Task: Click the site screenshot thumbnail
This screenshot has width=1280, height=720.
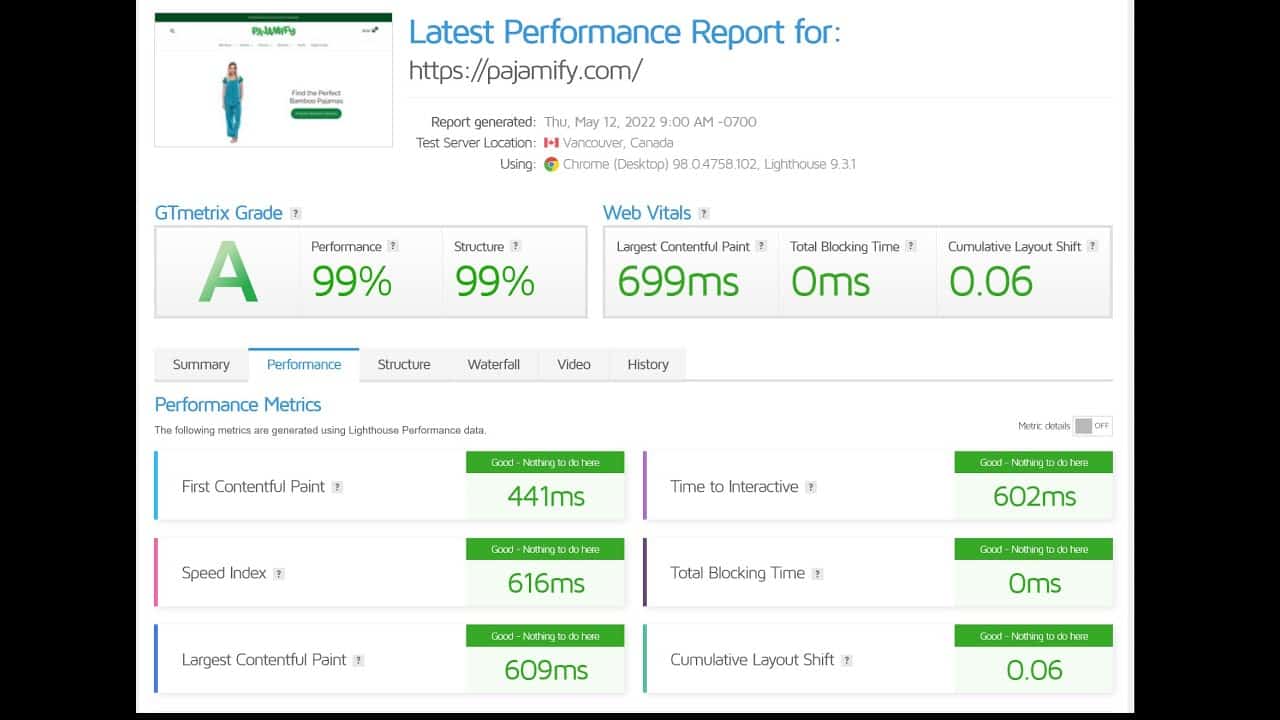Action: 273,80
